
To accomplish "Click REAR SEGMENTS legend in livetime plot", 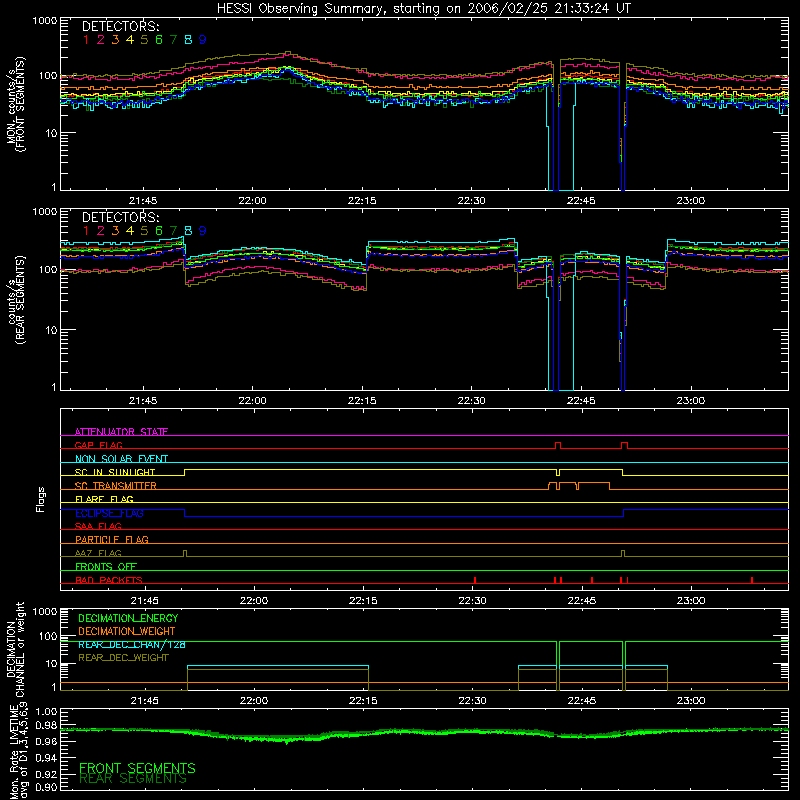I will click(133, 779).
